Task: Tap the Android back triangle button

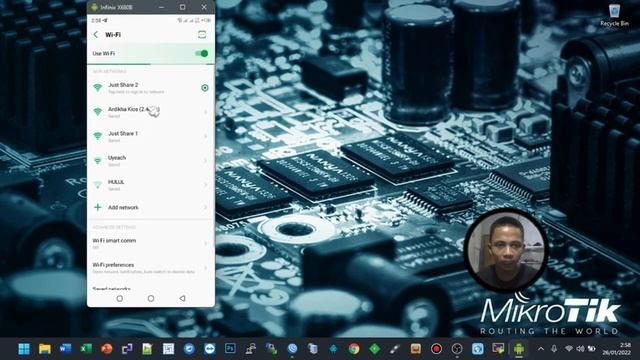Action: [182, 299]
